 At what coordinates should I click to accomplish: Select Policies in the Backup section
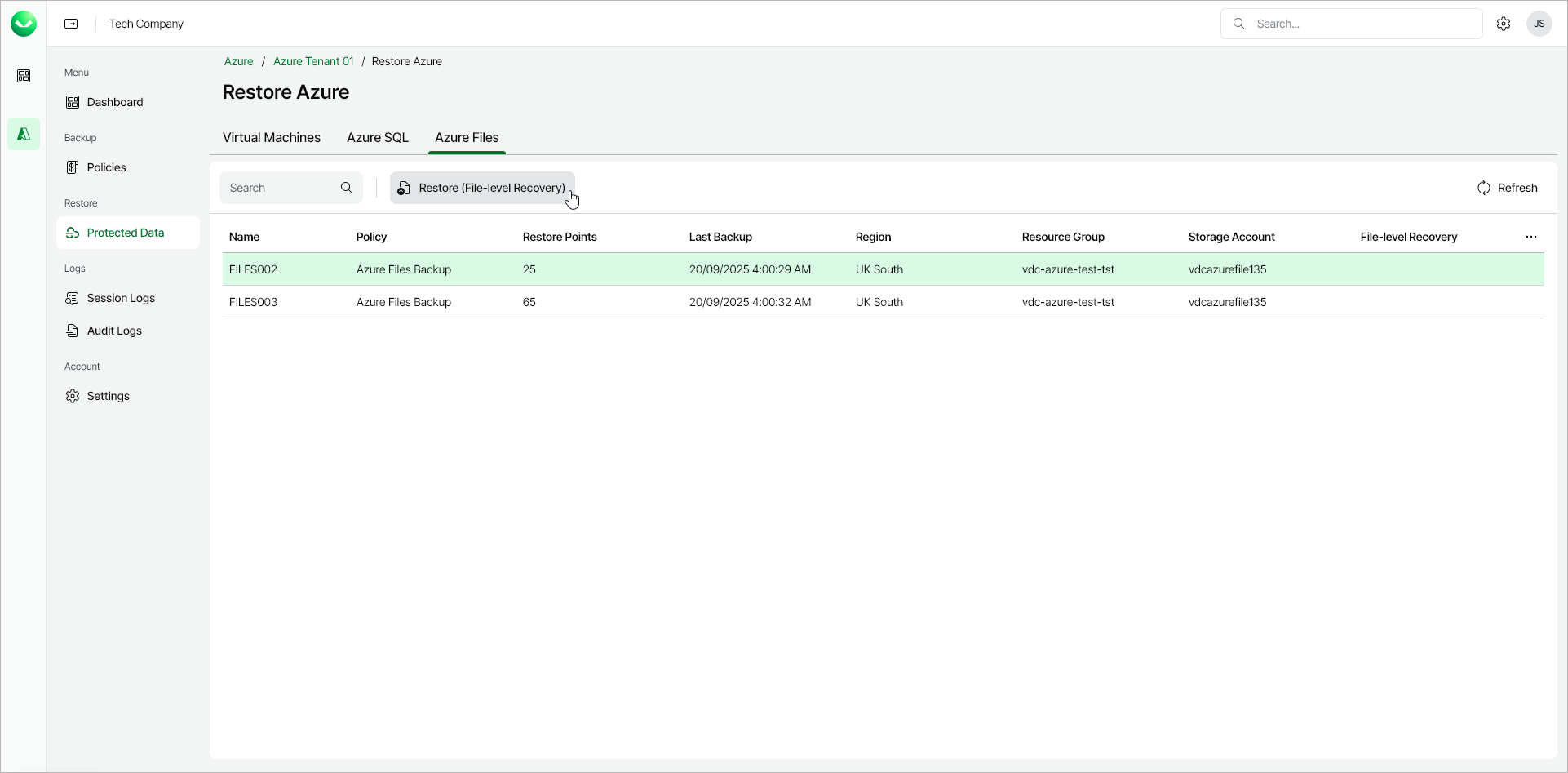pyautogui.click(x=106, y=167)
